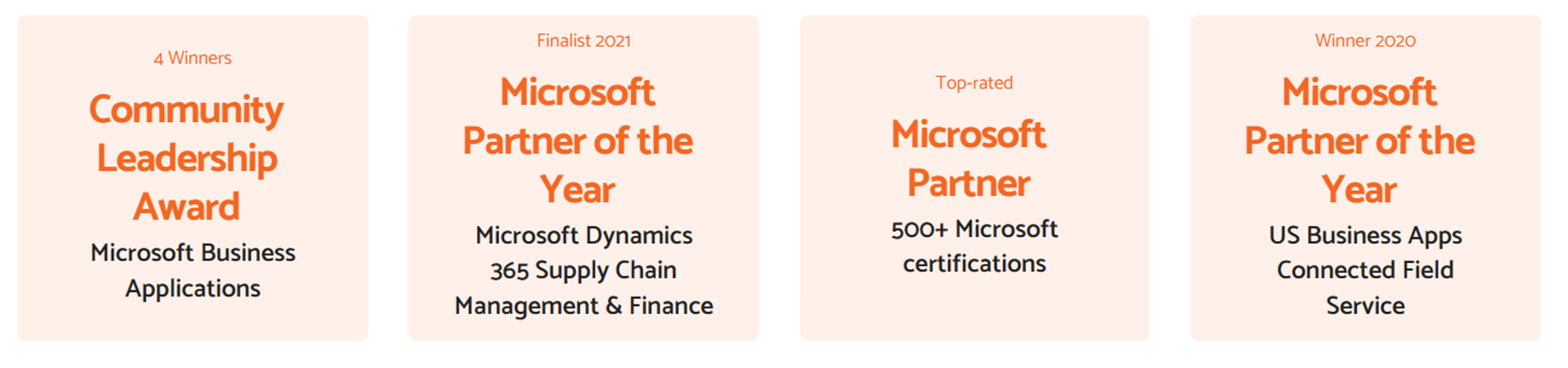Select Finalist 2021 Partner of the Year heading
The image size is (1568, 368).
(578, 141)
